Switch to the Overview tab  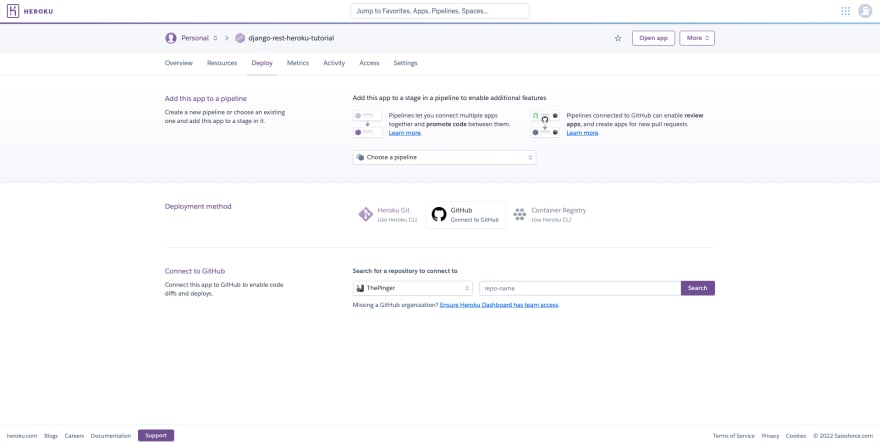pos(178,63)
